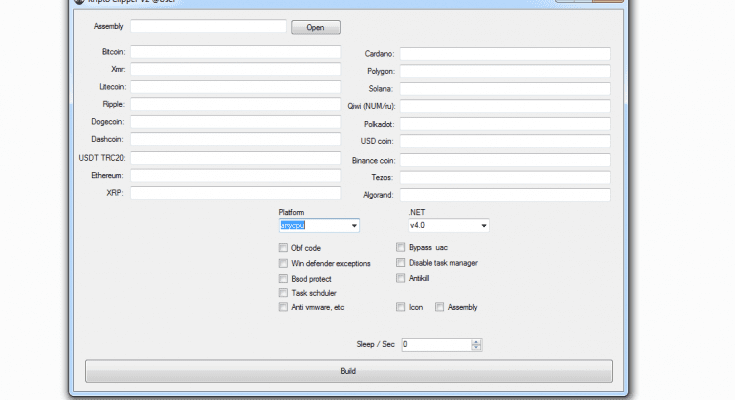The image size is (735, 400).
Task: Focus the Bitcoin input field
Action: (235, 51)
